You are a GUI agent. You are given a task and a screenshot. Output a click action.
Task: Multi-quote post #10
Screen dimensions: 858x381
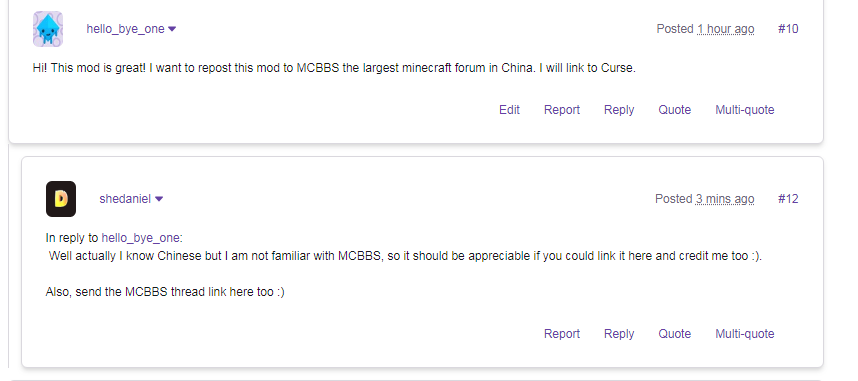745,109
